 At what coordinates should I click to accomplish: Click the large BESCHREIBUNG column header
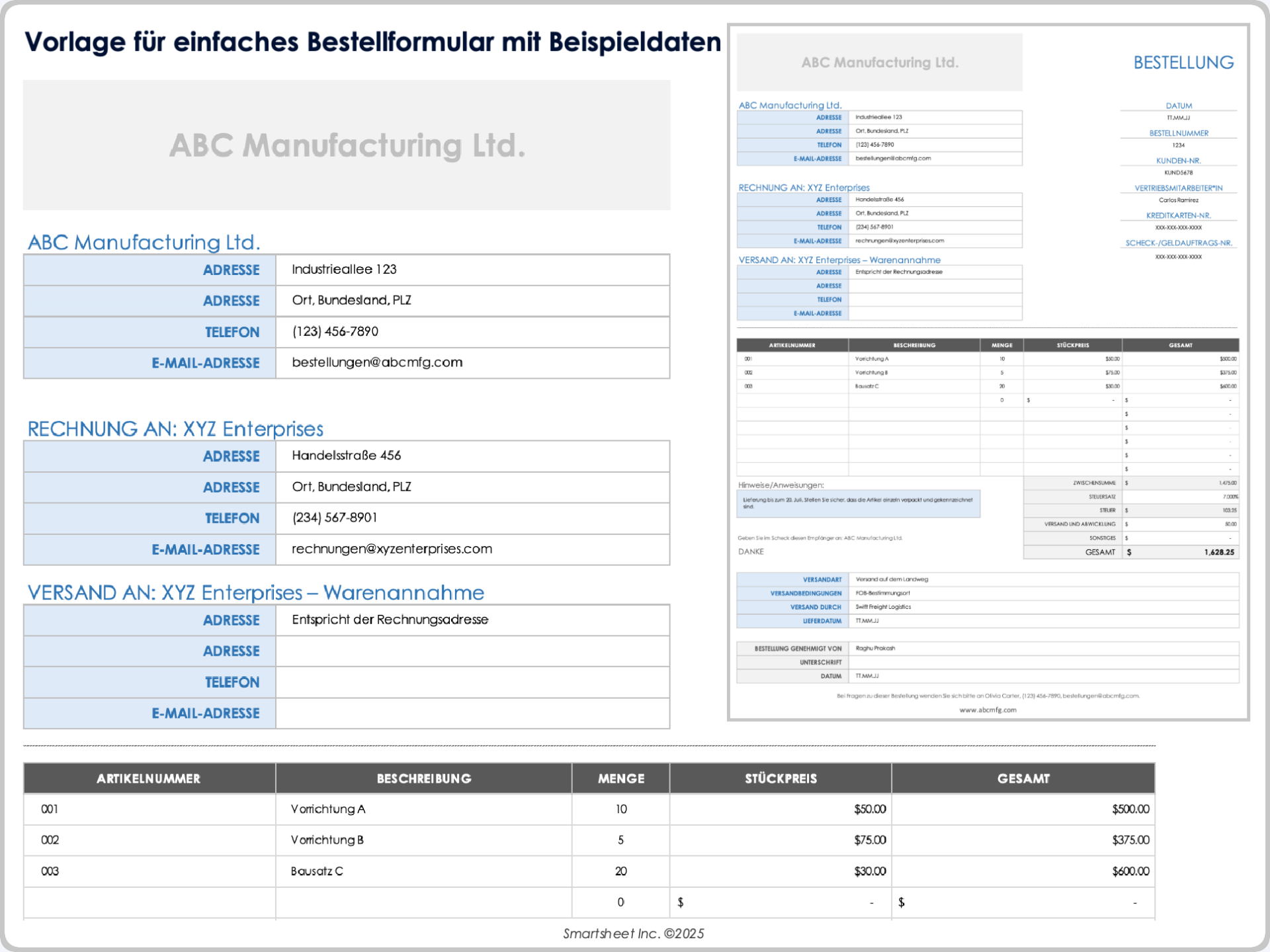(x=424, y=778)
